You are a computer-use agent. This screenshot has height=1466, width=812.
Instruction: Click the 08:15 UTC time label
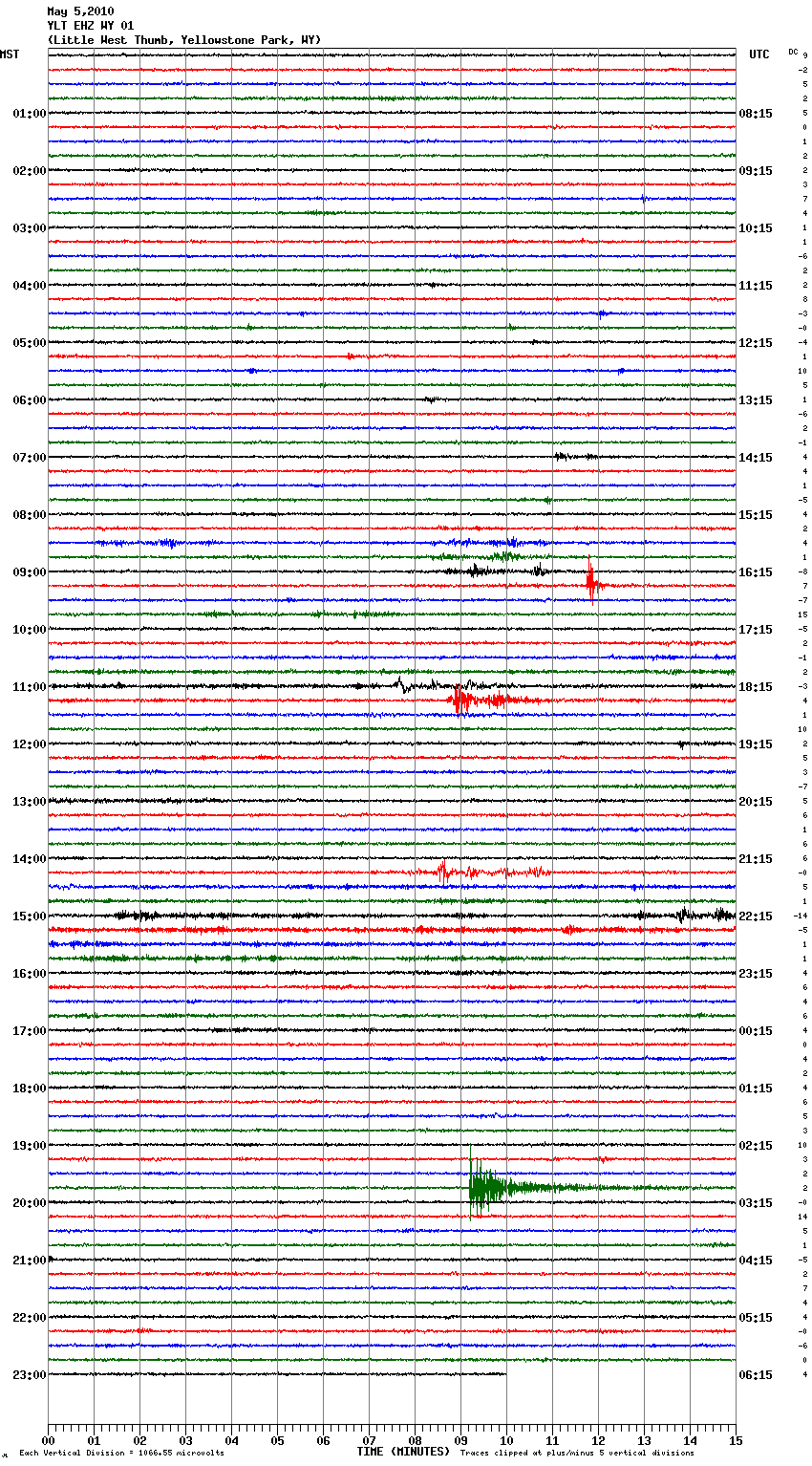756,114
